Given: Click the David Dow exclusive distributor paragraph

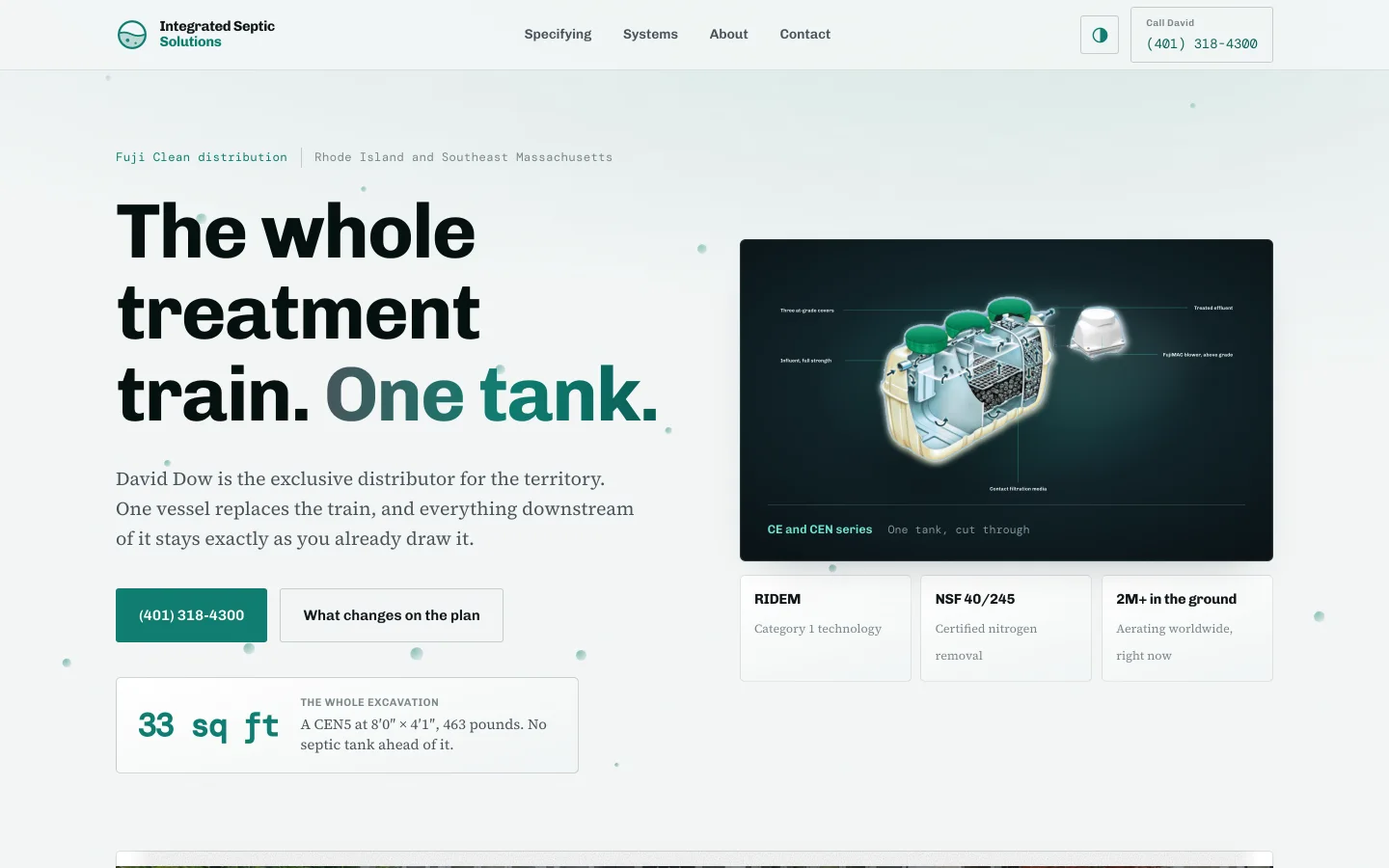Looking at the screenshot, I should [x=375, y=508].
